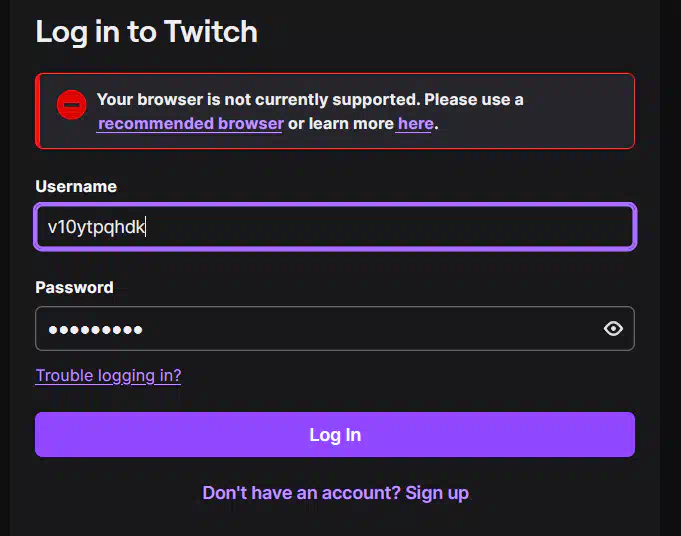Click the "Log in to Twitch" heading
This screenshot has width=681, height=536.
tap(146, 32)
